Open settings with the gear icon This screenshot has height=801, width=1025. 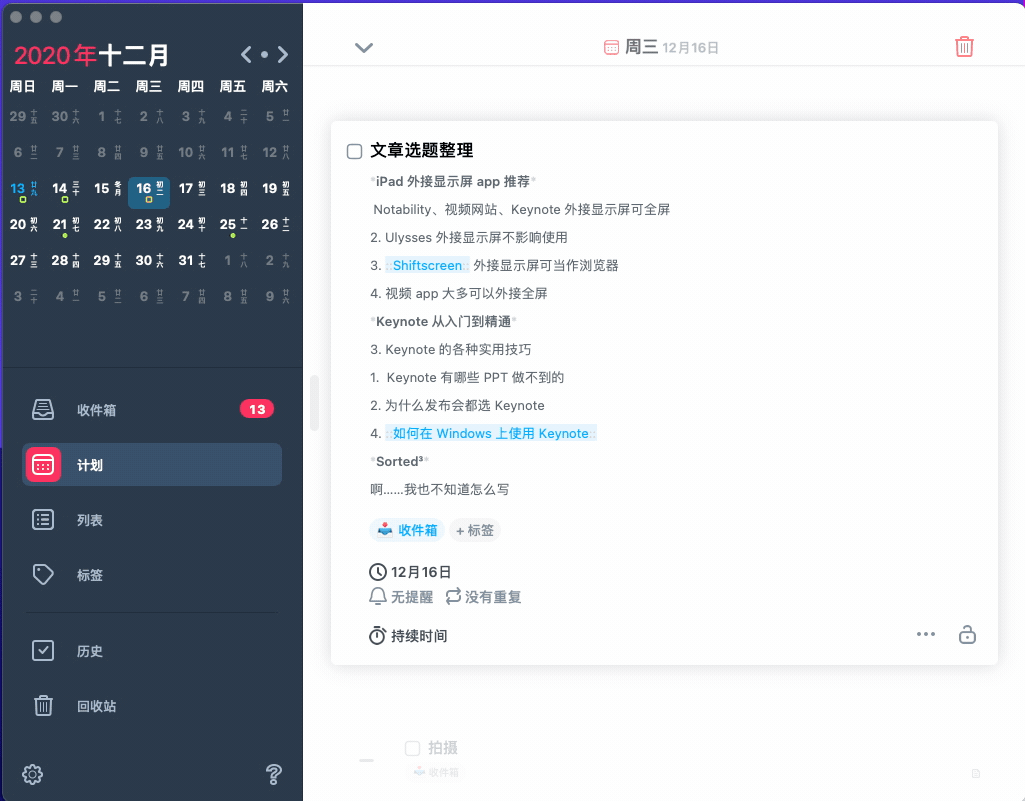32,774
